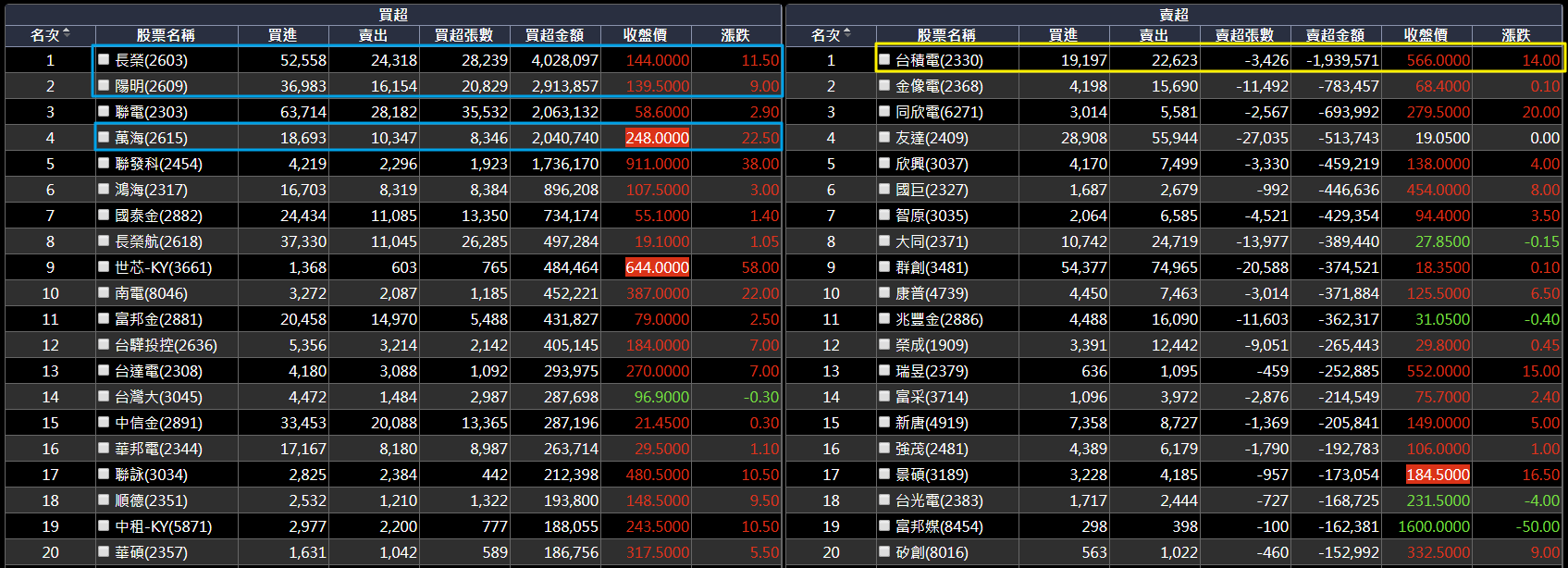Click 收盤價 header in 買超 table

pos(645,35)
